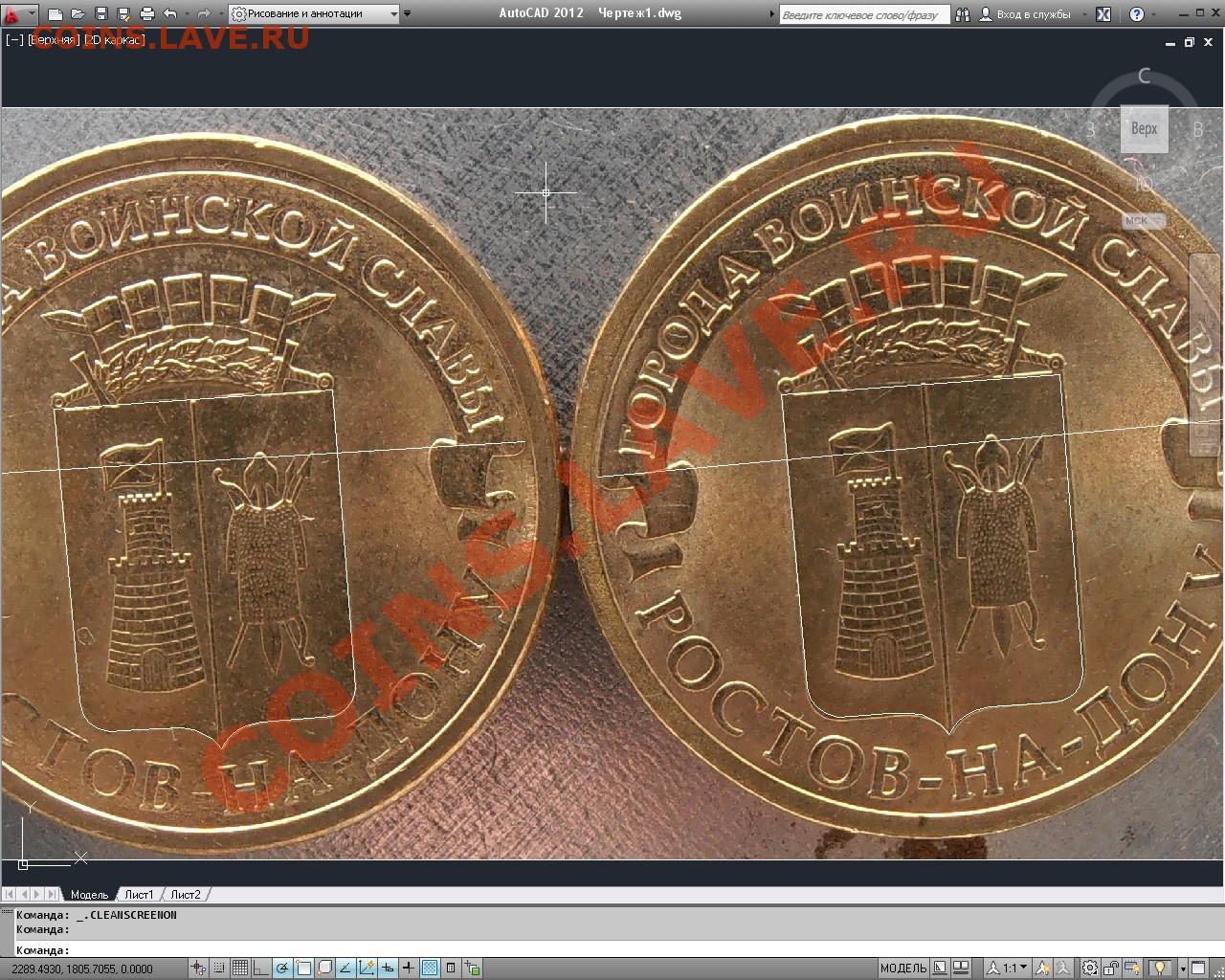Viewport: 1225px width, 980px height.
Task: Open the AutoCAD application menu button
Action: coord(18,13)
